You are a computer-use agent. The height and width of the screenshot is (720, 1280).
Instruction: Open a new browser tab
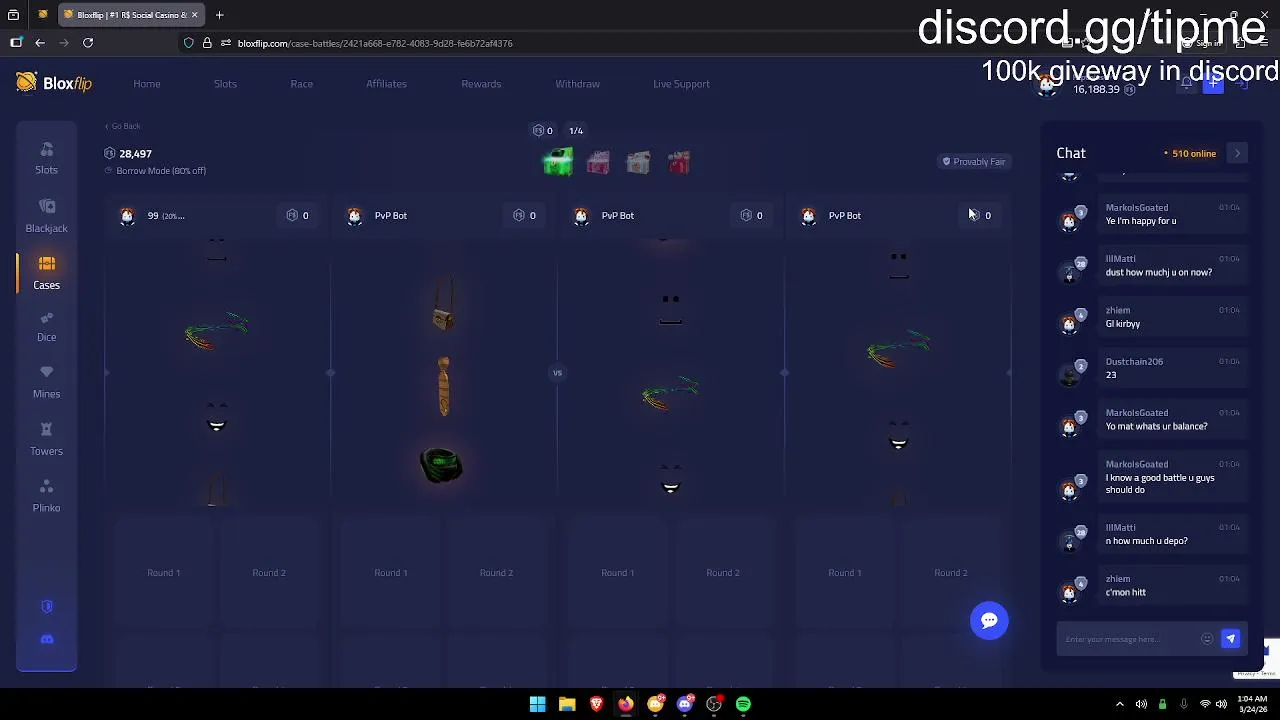click(x=219, y=15)
